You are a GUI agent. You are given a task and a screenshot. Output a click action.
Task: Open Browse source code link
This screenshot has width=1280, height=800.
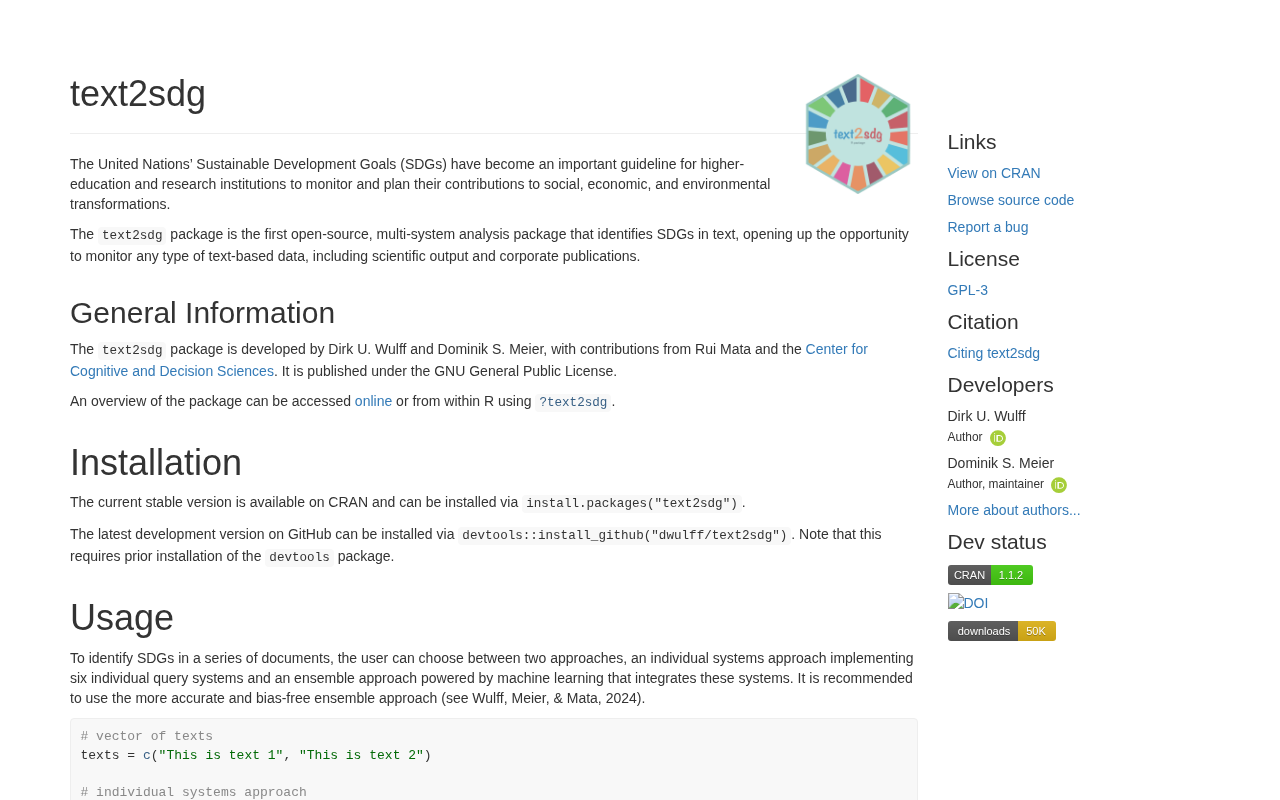pyautogui.click(x=1011, y=200)
